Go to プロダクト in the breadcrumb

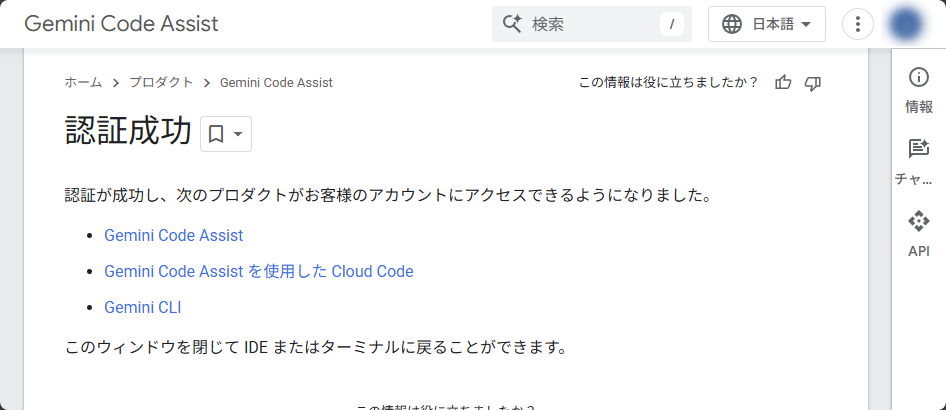pos(161,83)
